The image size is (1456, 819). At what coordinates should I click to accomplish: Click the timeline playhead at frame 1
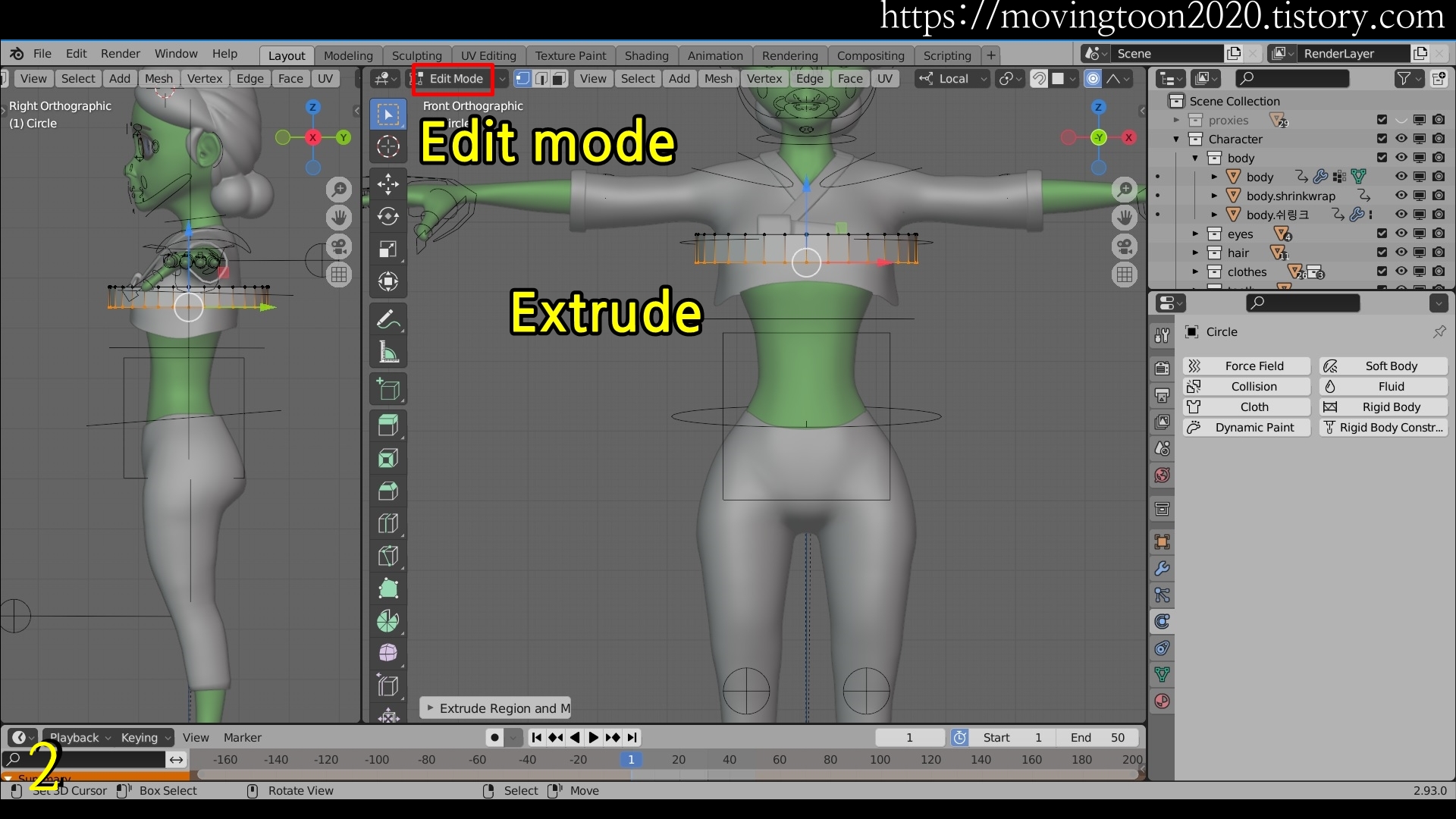631,759
